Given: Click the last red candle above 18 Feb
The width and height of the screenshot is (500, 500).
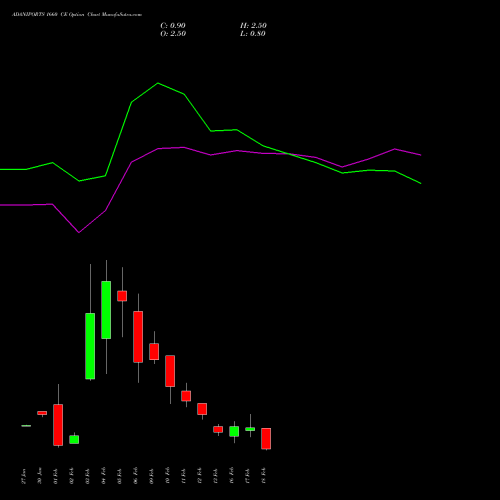Looking at the screenshot, I should tap(266, 439).
